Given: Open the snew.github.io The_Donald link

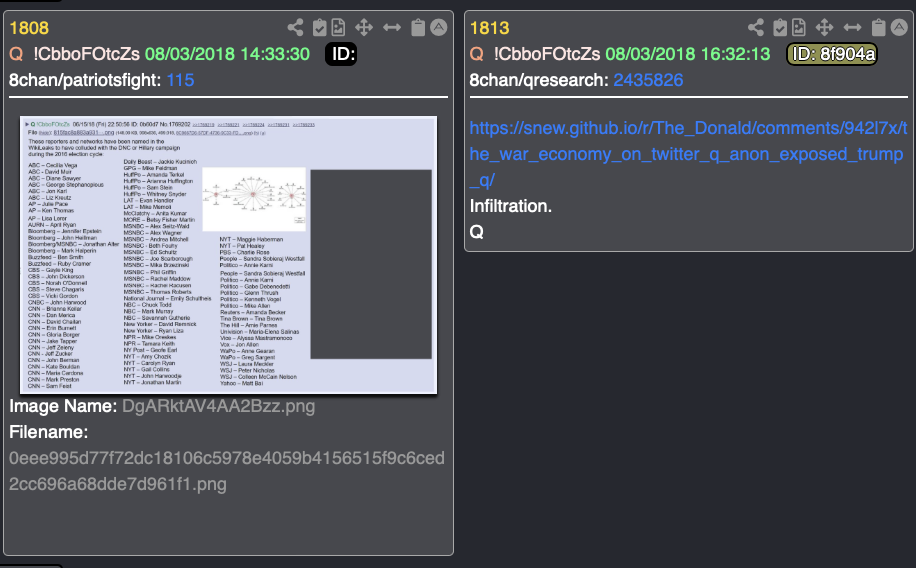Looking at the screenshot, I should pos(688,154).
